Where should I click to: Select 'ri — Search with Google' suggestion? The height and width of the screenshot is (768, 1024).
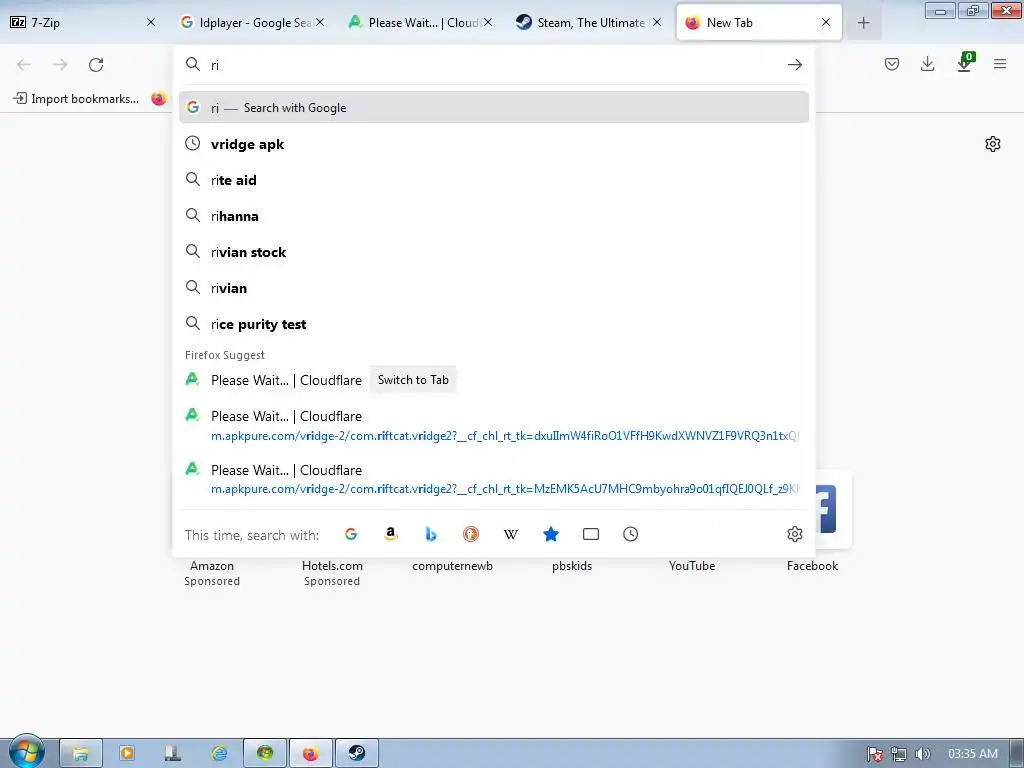[494, 107]
